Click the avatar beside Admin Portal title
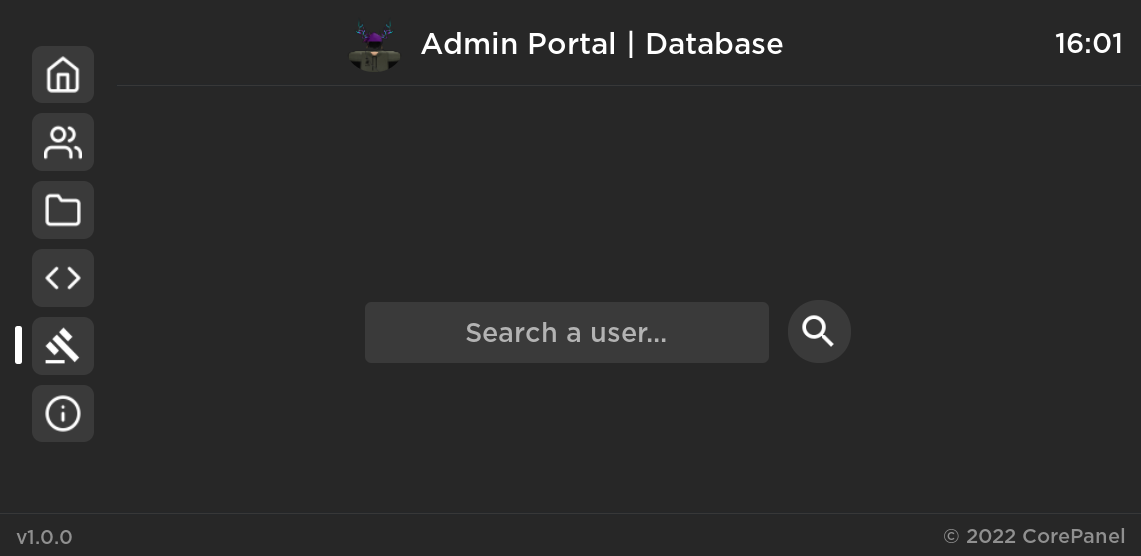The image size is (1141, 556). (x=374, y=46)
